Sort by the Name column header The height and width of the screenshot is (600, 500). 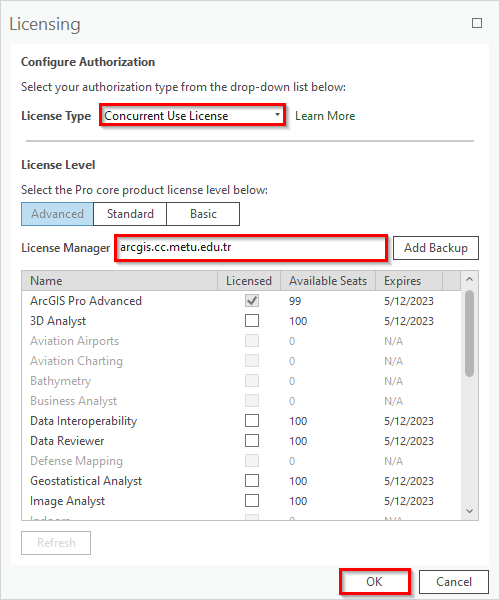[119, 280]
